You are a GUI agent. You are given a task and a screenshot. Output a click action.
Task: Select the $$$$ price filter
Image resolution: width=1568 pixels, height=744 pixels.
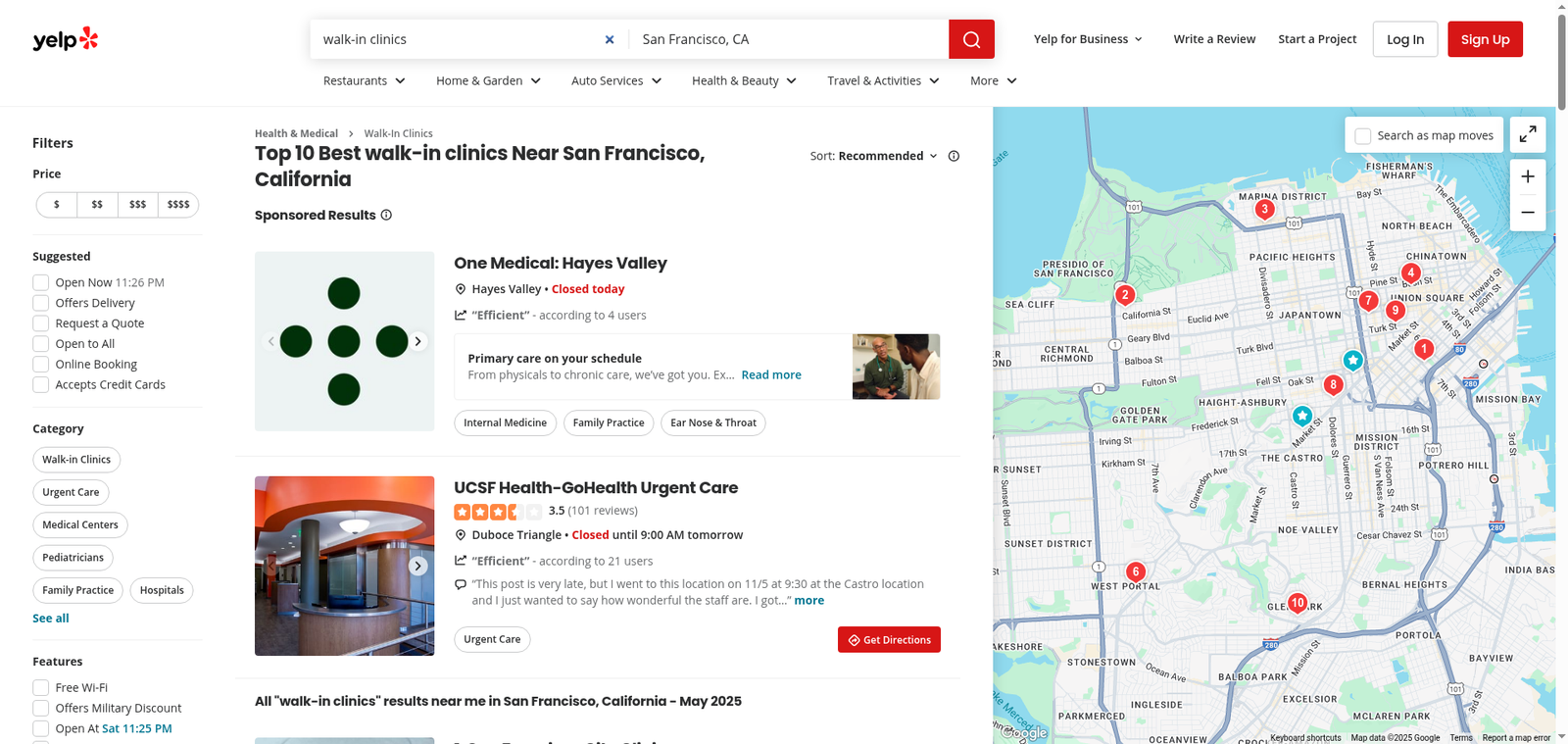[x=178, y=205]
